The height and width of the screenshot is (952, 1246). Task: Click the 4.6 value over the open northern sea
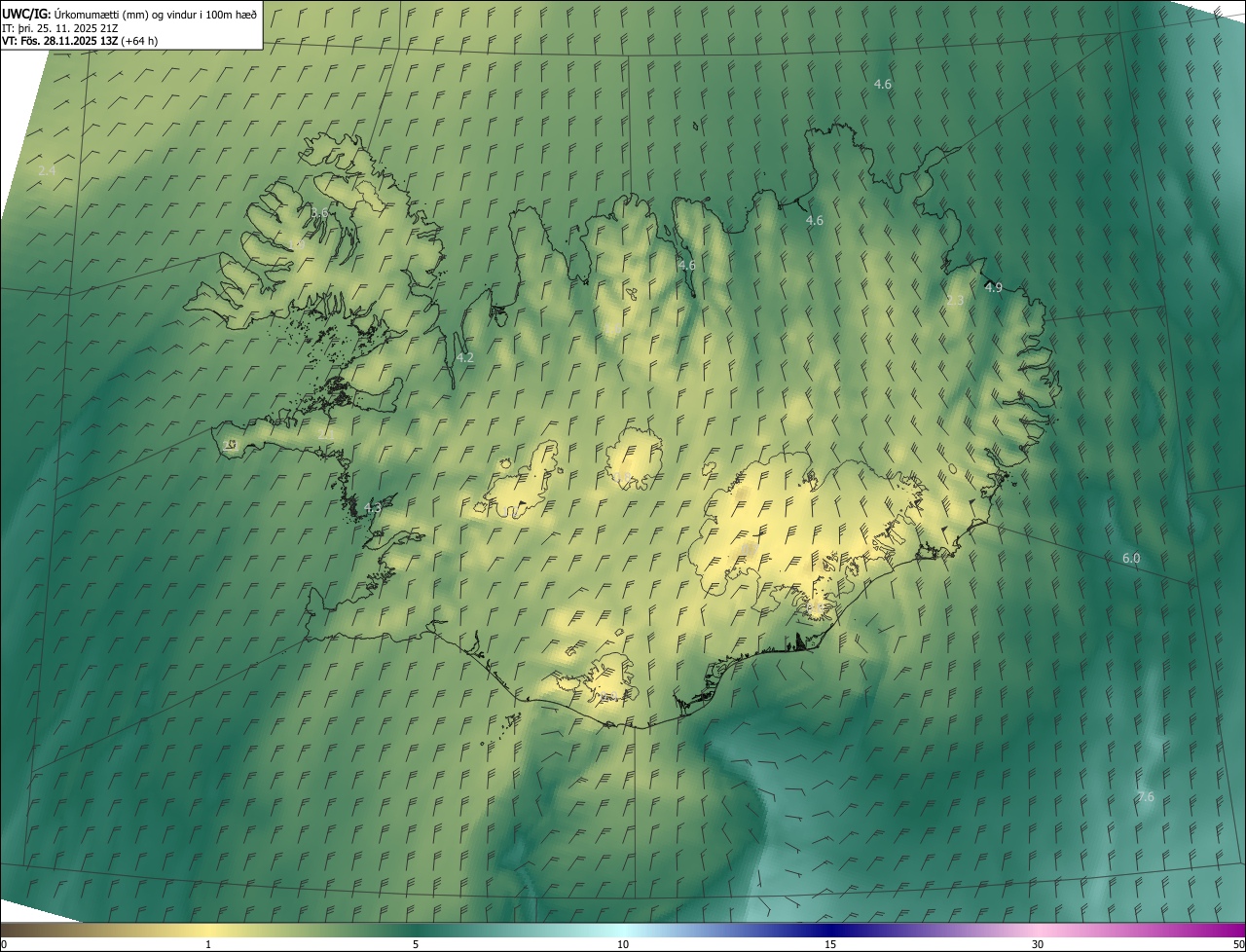click(883, 85)
